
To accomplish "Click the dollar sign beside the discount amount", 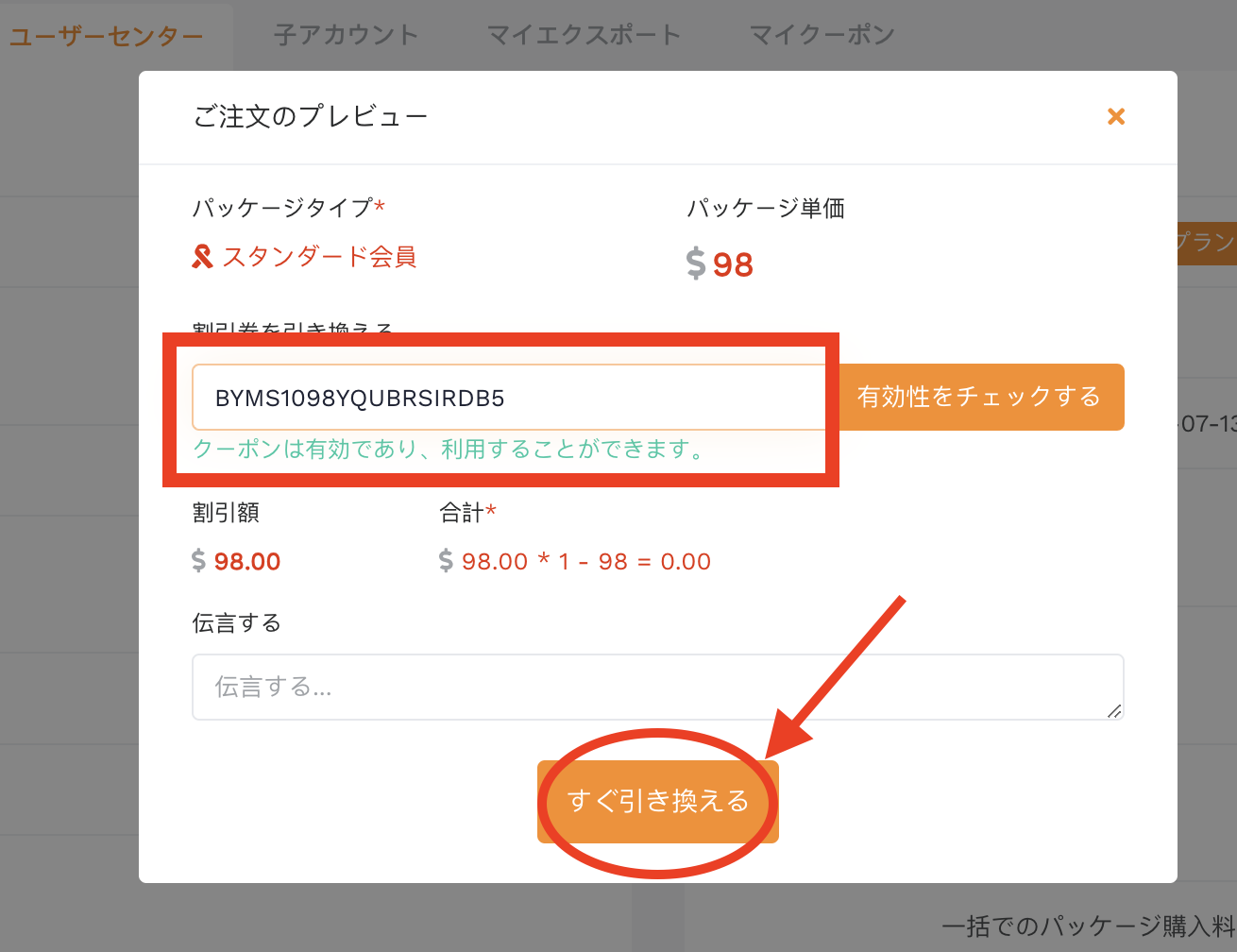I will click(198, 562).
